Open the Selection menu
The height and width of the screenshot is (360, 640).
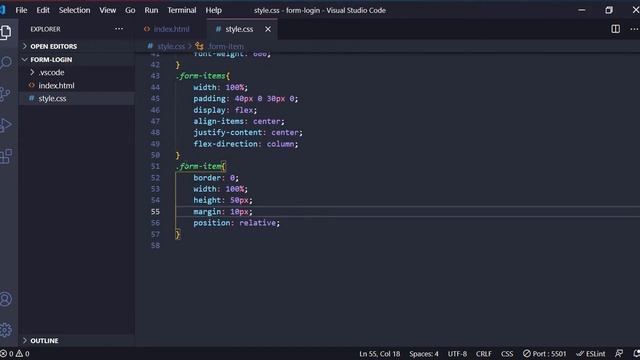click(x=74, y=10)
